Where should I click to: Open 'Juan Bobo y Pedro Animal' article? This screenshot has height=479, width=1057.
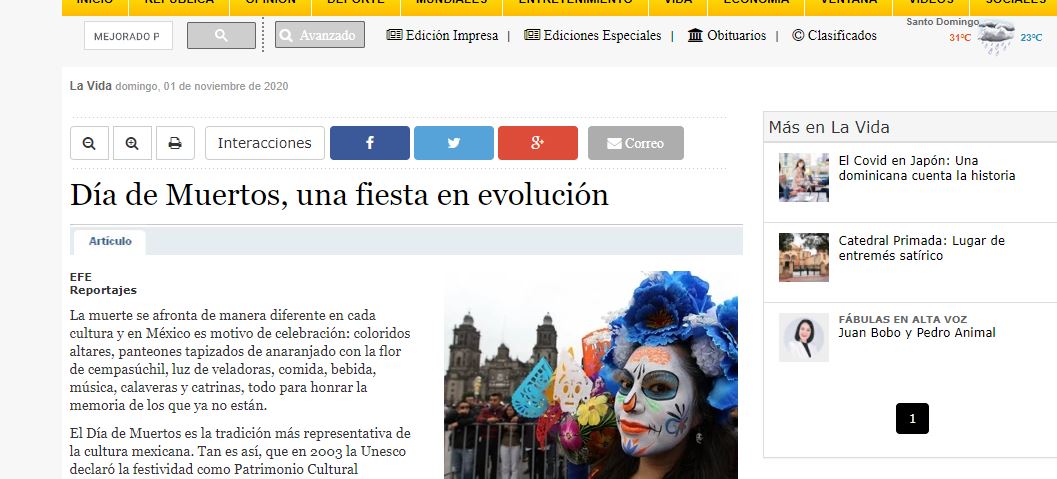pyautogui.click(x=917, y=333)
